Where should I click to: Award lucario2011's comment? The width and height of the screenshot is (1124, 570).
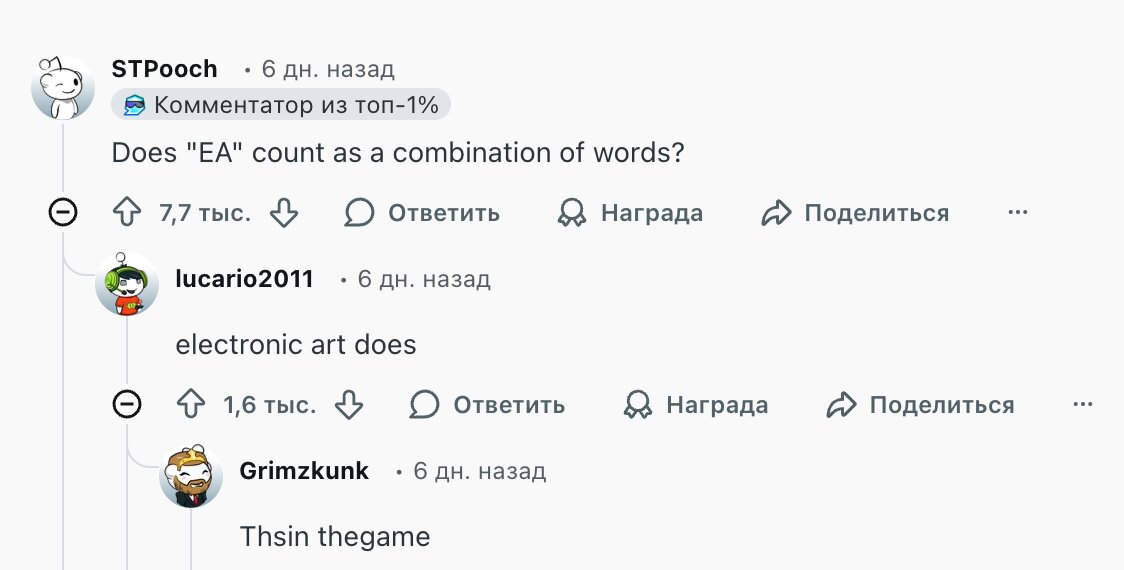click(695, 405)
